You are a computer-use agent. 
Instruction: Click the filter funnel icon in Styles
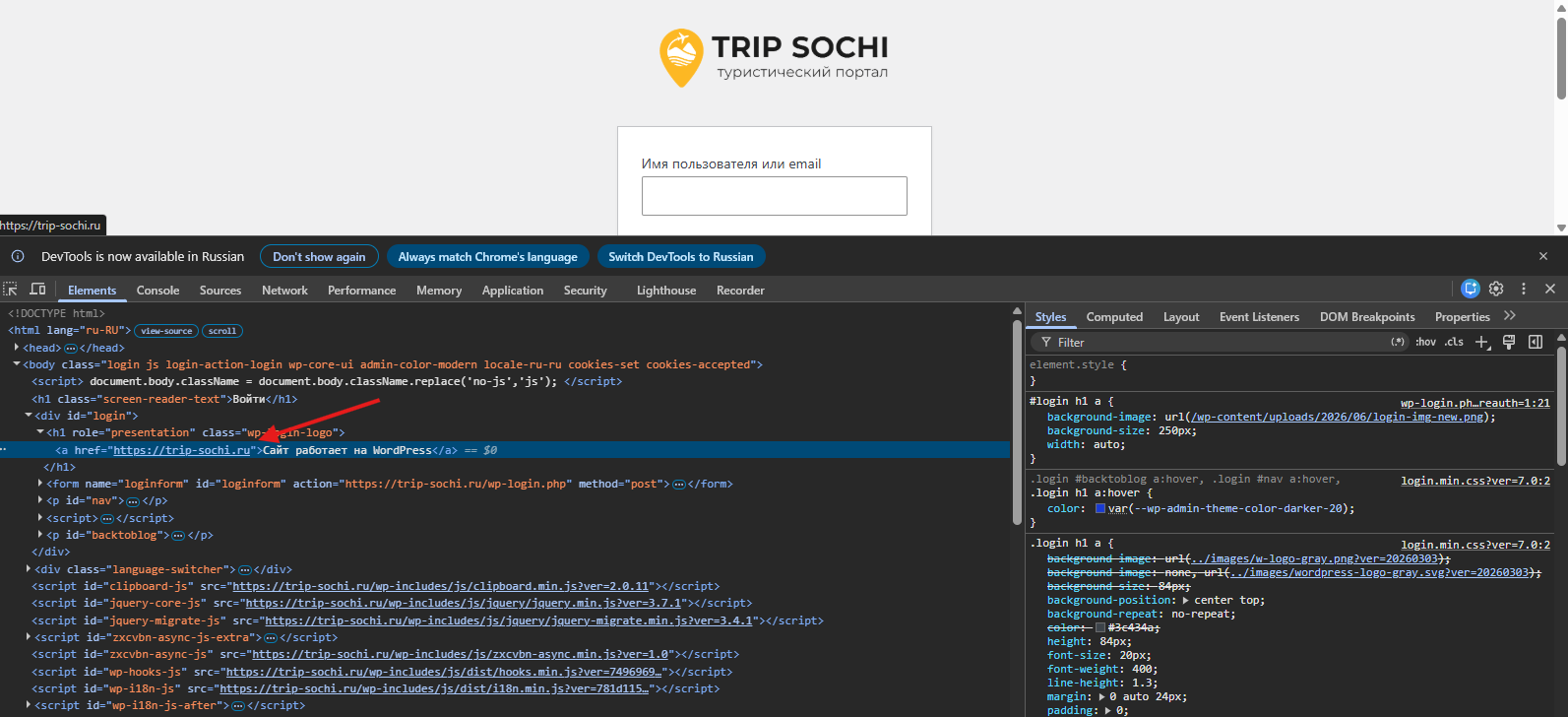coord(1046,342)
